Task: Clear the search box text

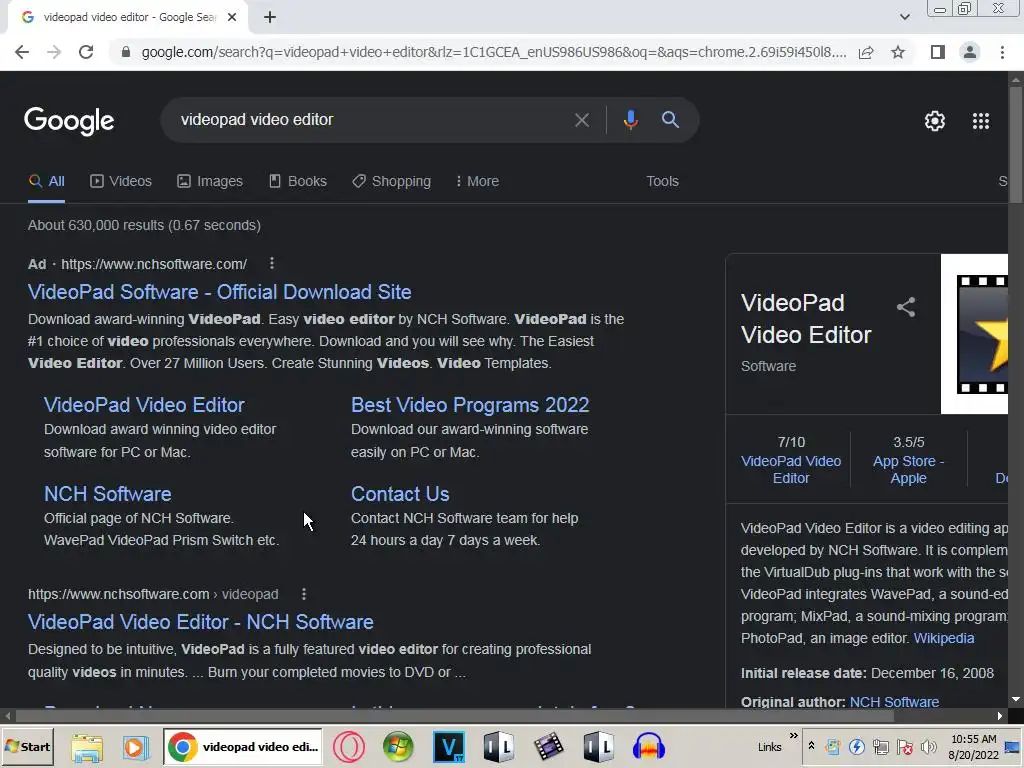Action: (x=581, y=120)
